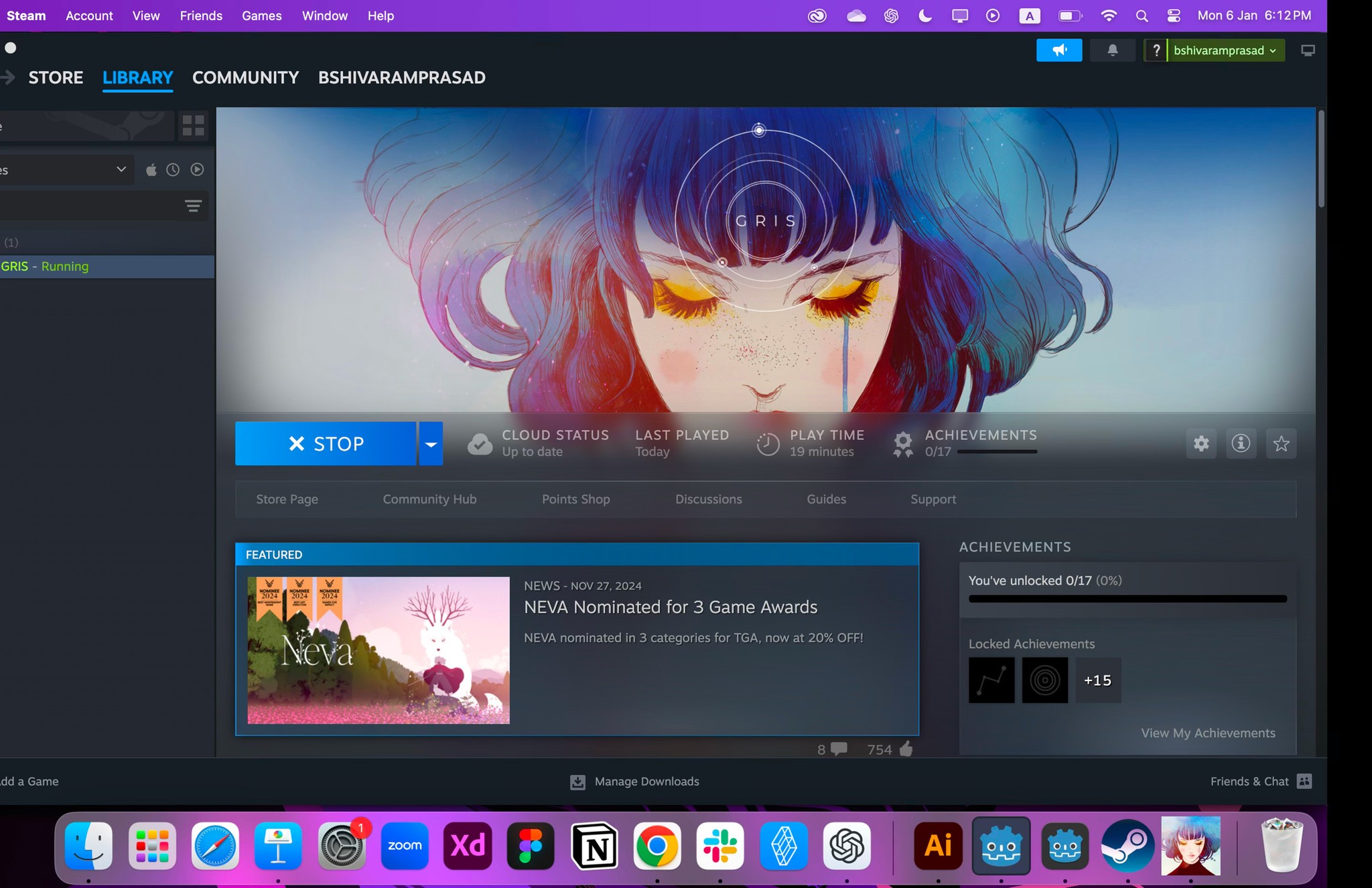The width and height of the screenshot is (1372, 888).
Task: Open the notifications bell
Action: 1112,50
